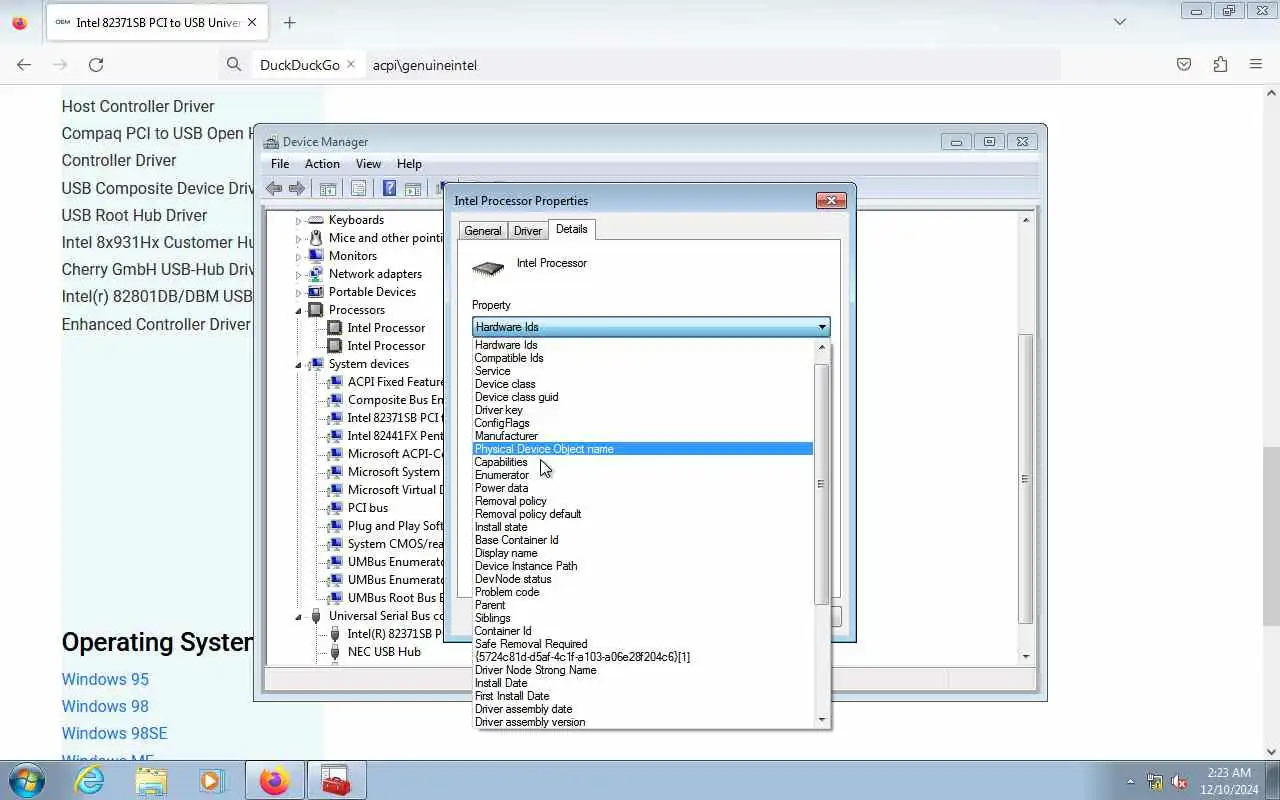This screenshot has width=1280, height=800.
Task: Expand the Portable Devices tree node
Action: [298, 293]
